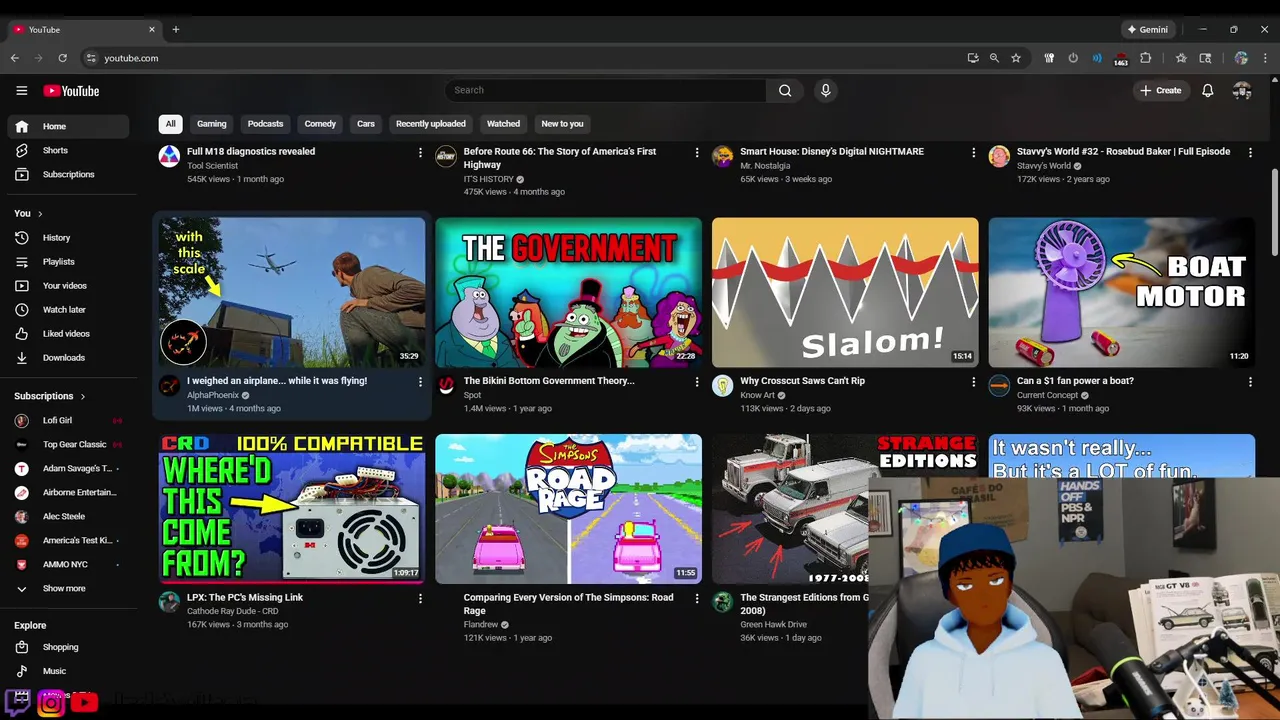Select the Gaming filter chip
The height and width of the screenshot is (720, 1280).
(212, 124)
